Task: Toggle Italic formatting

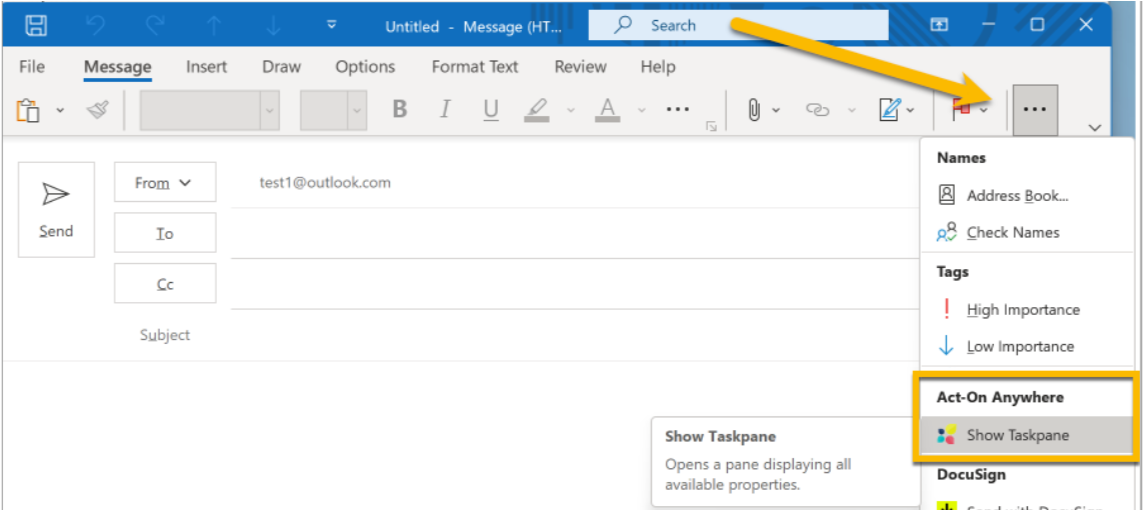Action: click(445, 109)
